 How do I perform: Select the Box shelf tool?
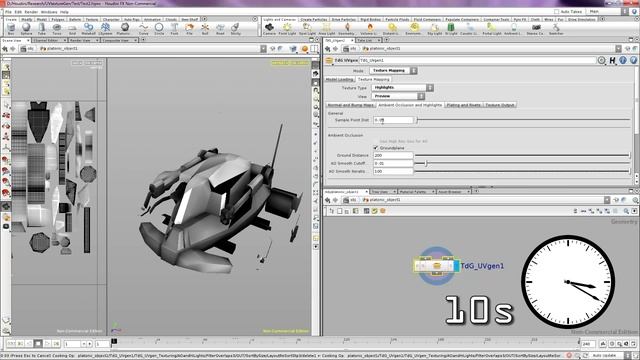pyautogui.click(x=11, y=29)
